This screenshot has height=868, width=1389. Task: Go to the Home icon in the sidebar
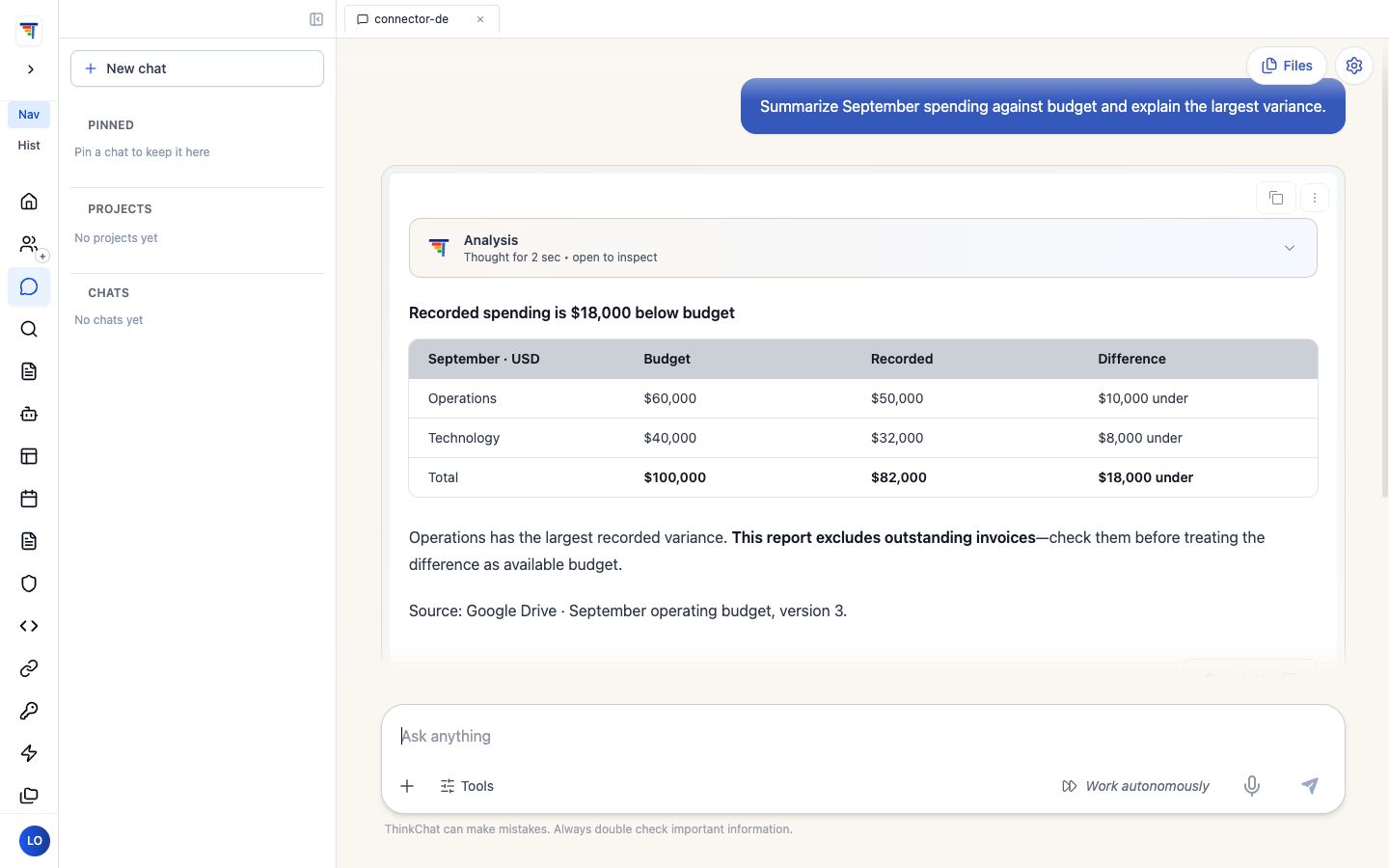coord(29,202)
